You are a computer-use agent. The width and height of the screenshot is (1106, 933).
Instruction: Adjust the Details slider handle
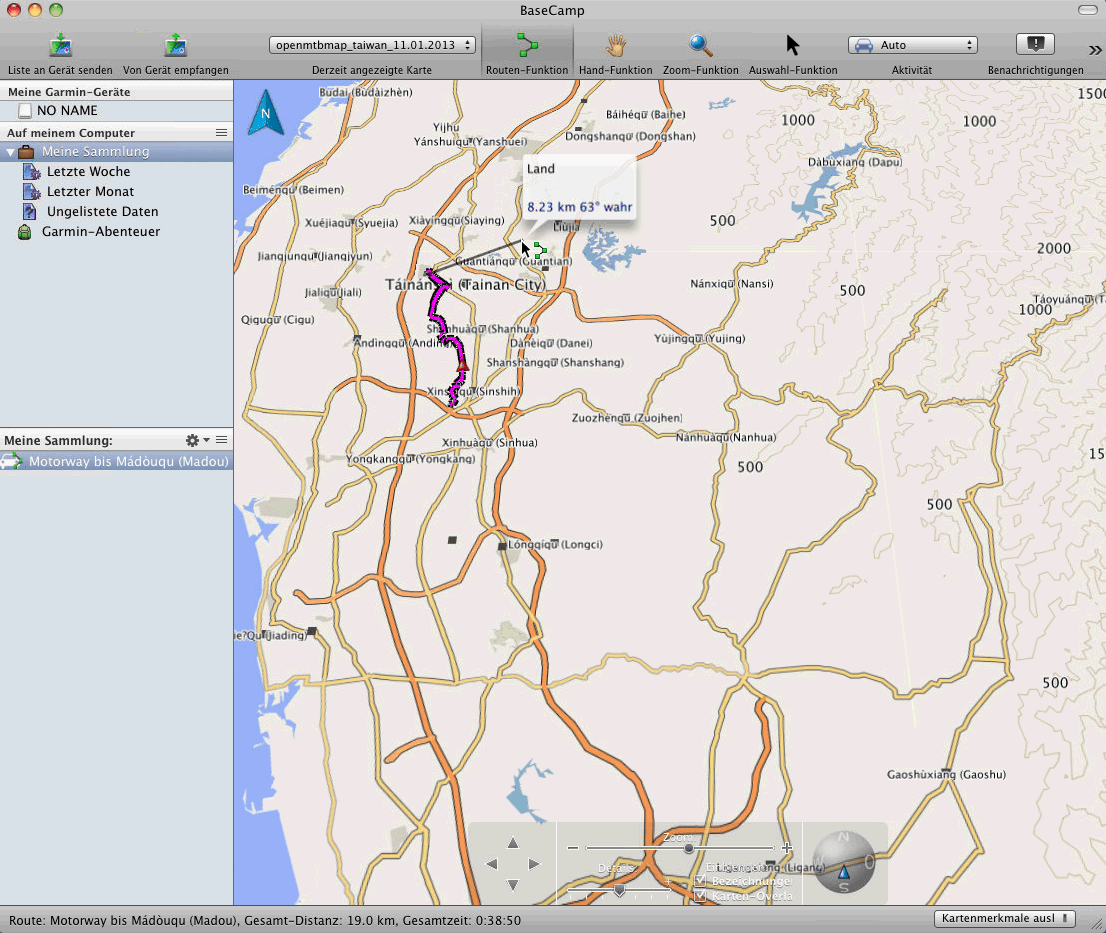coord(619,891)
